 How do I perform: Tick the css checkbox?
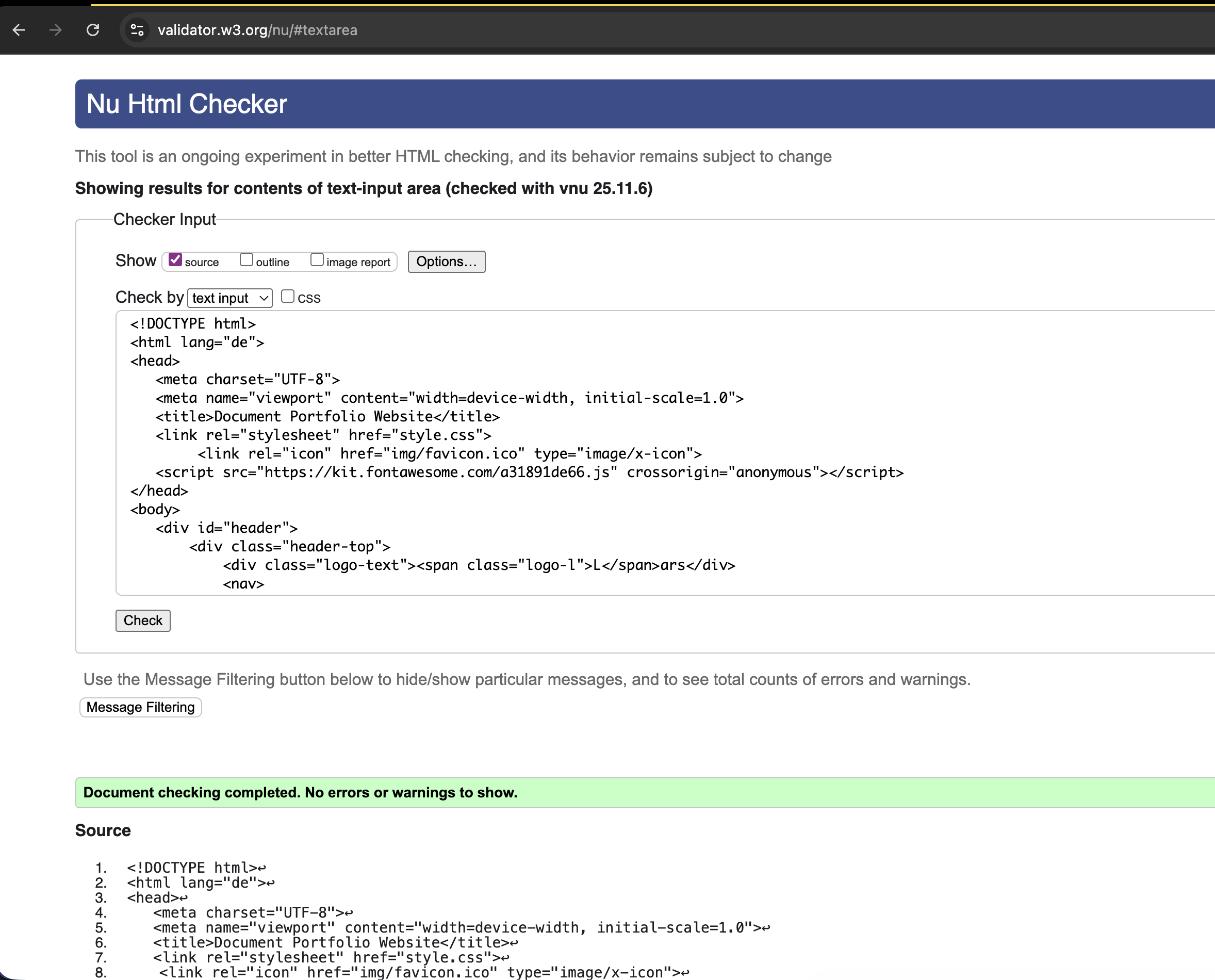[288, 297]
